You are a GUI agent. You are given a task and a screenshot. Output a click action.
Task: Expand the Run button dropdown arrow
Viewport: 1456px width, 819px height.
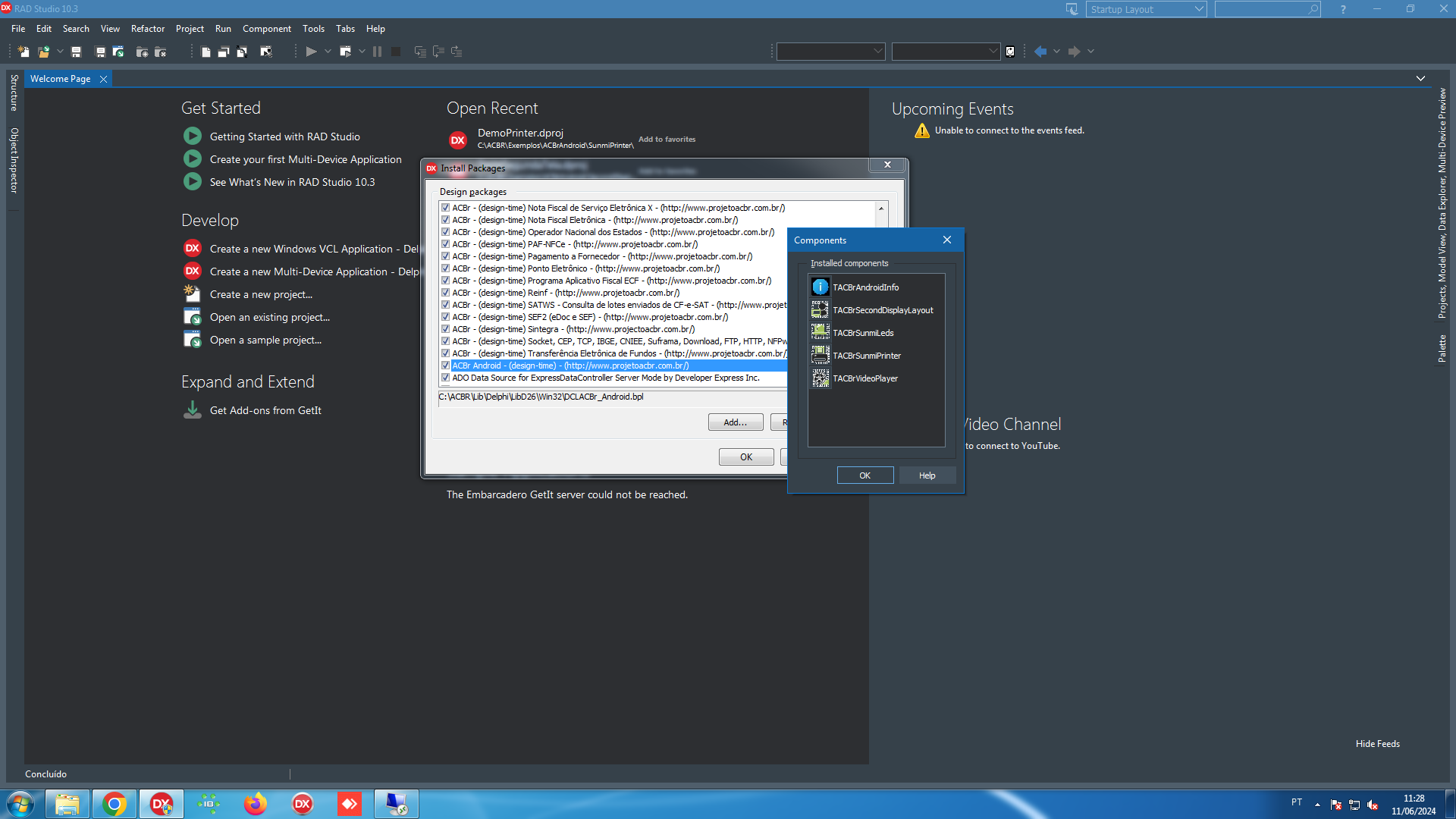click(328, 52)
